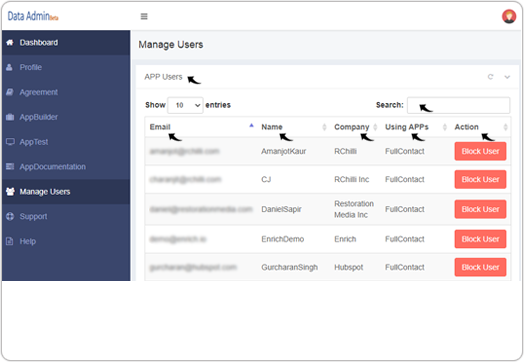Navigate to AppDocumentation
Screen dimensions: 524x362
click(66, 166)
